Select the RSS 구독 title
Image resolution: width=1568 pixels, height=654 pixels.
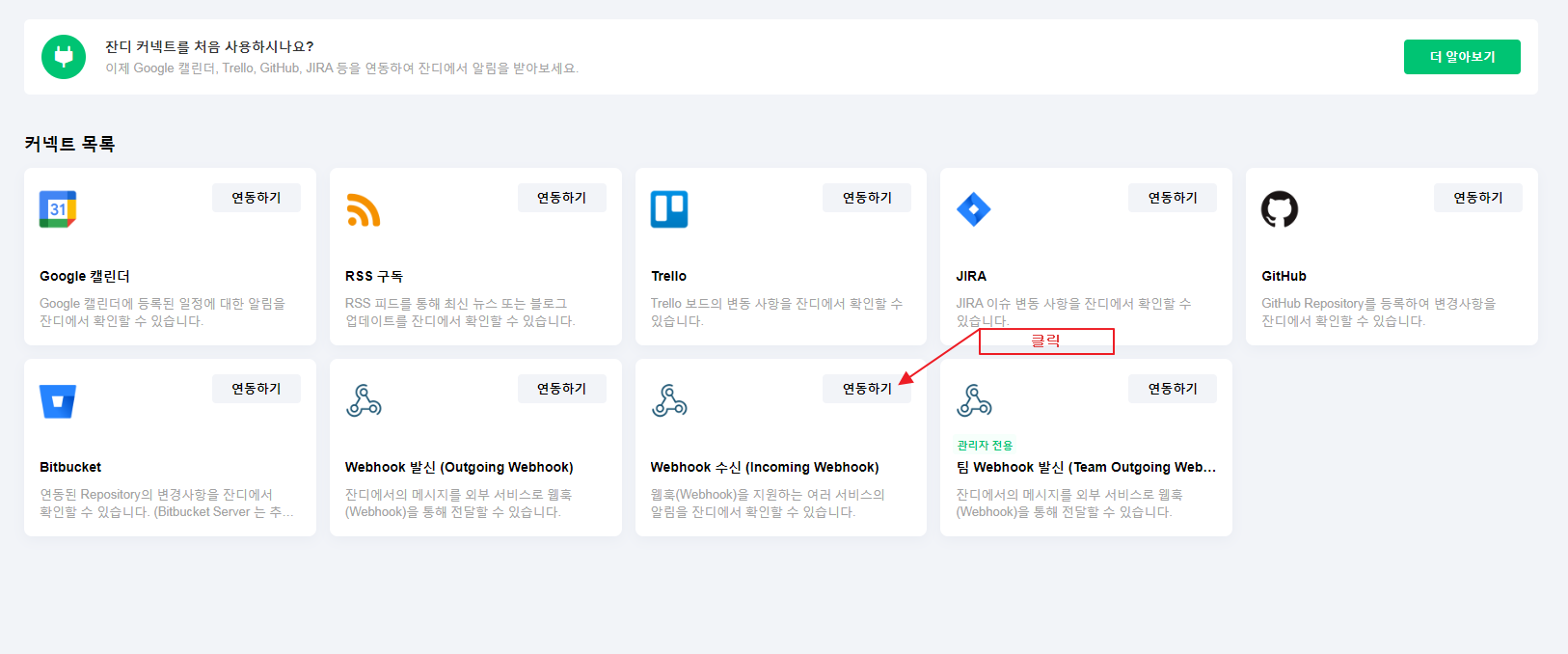click(374, 276)
